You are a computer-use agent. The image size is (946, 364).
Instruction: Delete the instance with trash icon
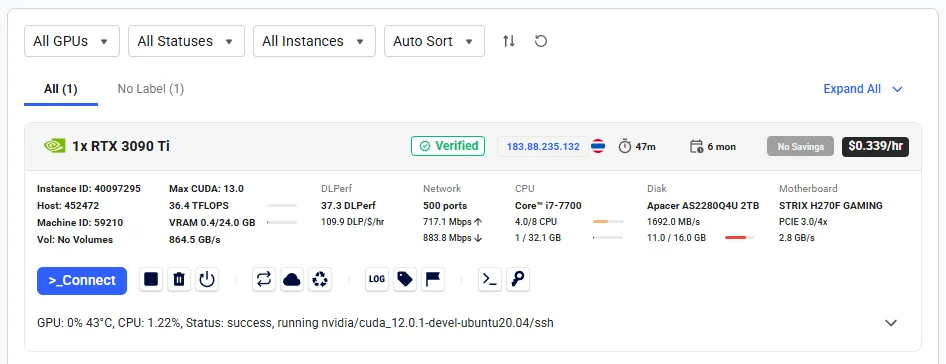(179, 279)
